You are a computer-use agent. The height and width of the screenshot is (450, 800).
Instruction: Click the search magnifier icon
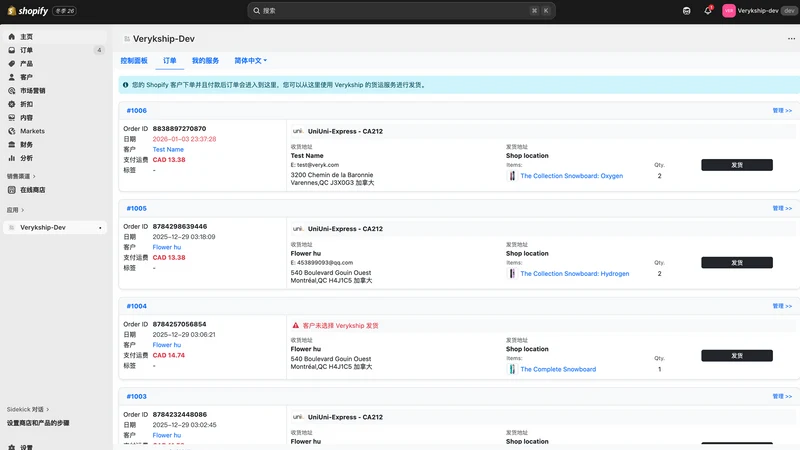257,11
